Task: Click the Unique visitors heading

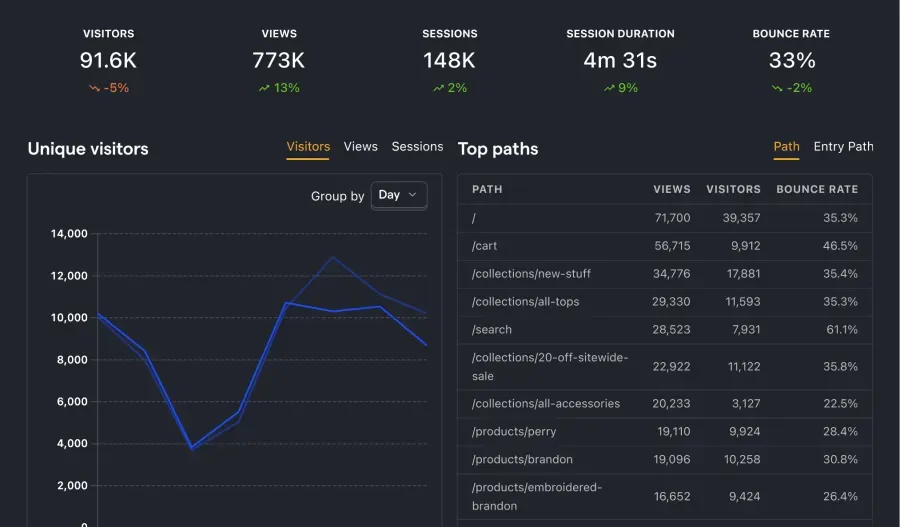Action: [88, 149]
